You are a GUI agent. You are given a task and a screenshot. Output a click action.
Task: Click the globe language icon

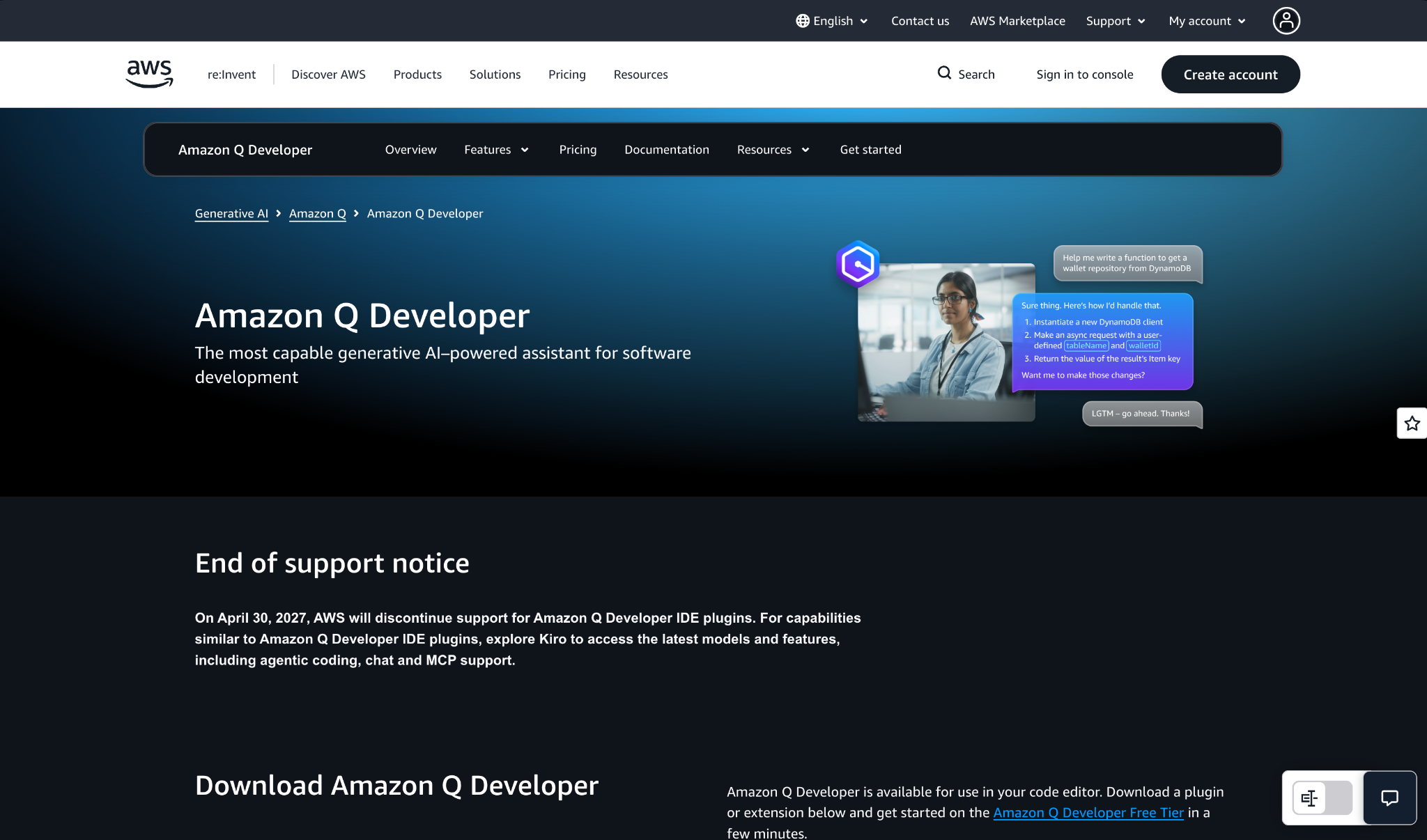[x=803, y=21]
